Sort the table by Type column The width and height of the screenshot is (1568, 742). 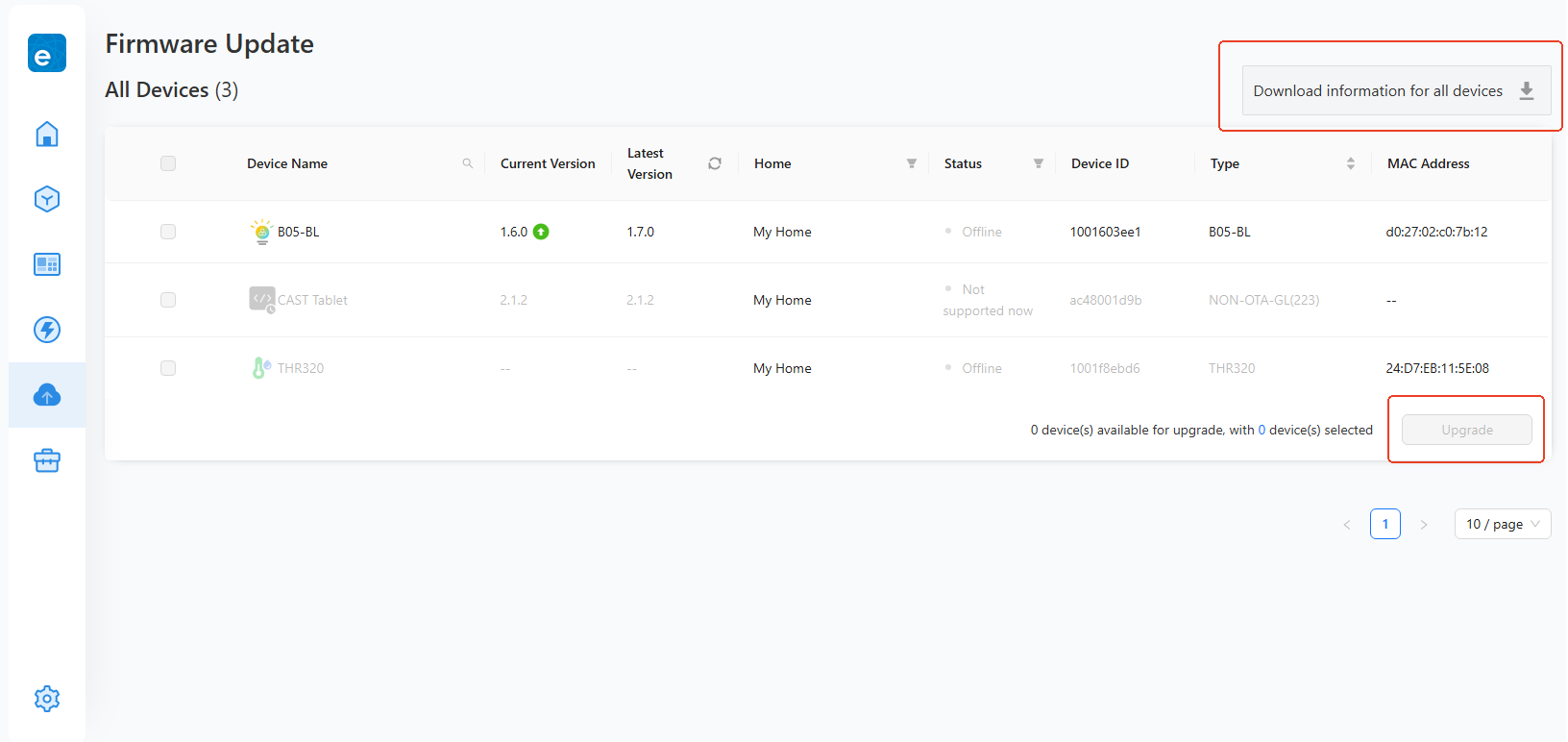(1351, 163)
